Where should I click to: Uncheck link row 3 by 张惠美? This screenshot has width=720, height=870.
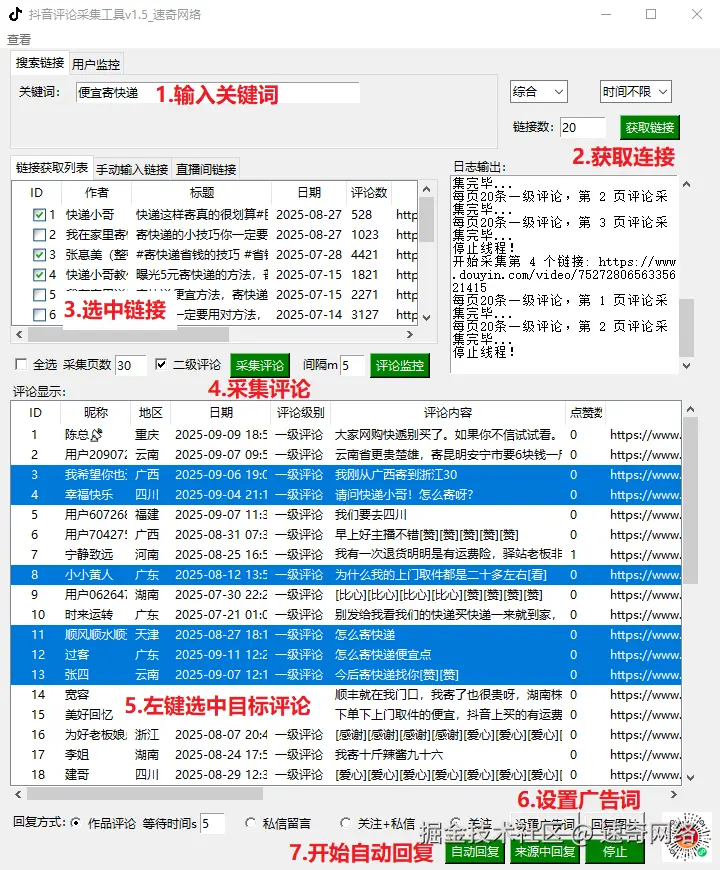[x=39, y=255]
